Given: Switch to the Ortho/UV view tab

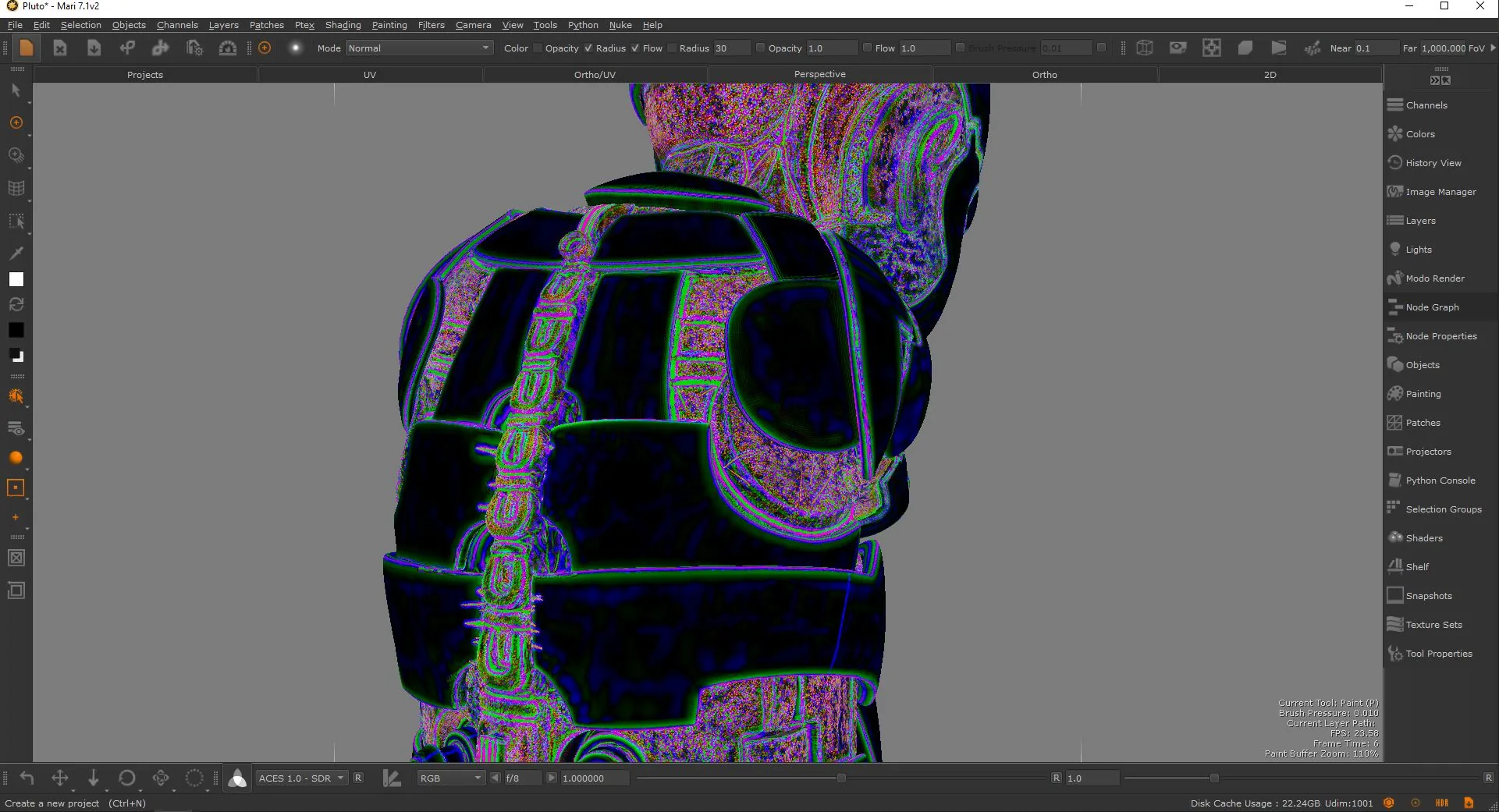Looking at the screenshot, I should tap(595, 75).
